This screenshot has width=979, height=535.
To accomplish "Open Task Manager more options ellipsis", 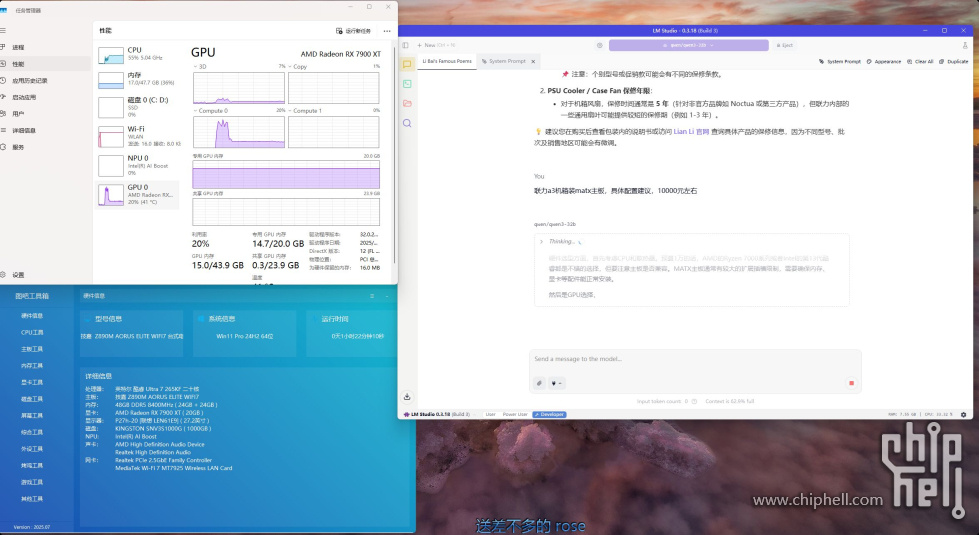I will coord(387,31).
